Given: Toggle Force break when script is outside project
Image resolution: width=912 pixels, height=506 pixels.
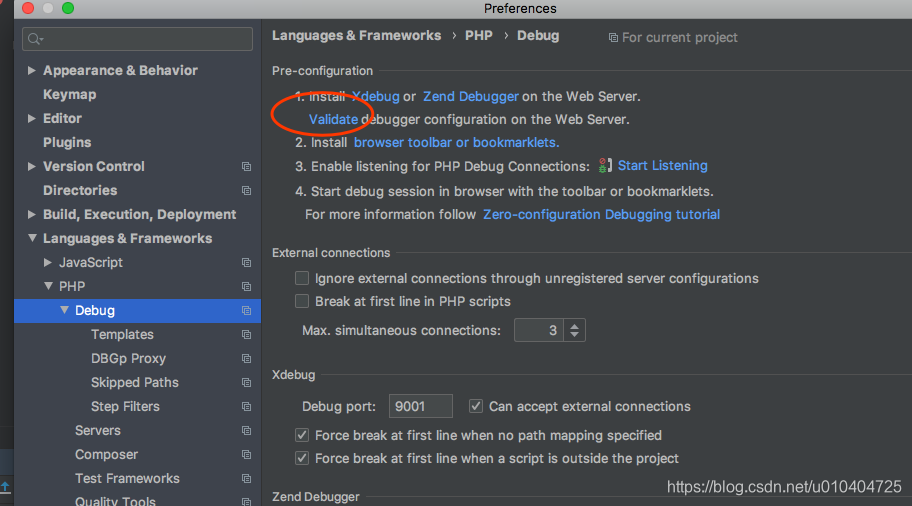Looking at the screenshot, I should (x=302, y=458).
